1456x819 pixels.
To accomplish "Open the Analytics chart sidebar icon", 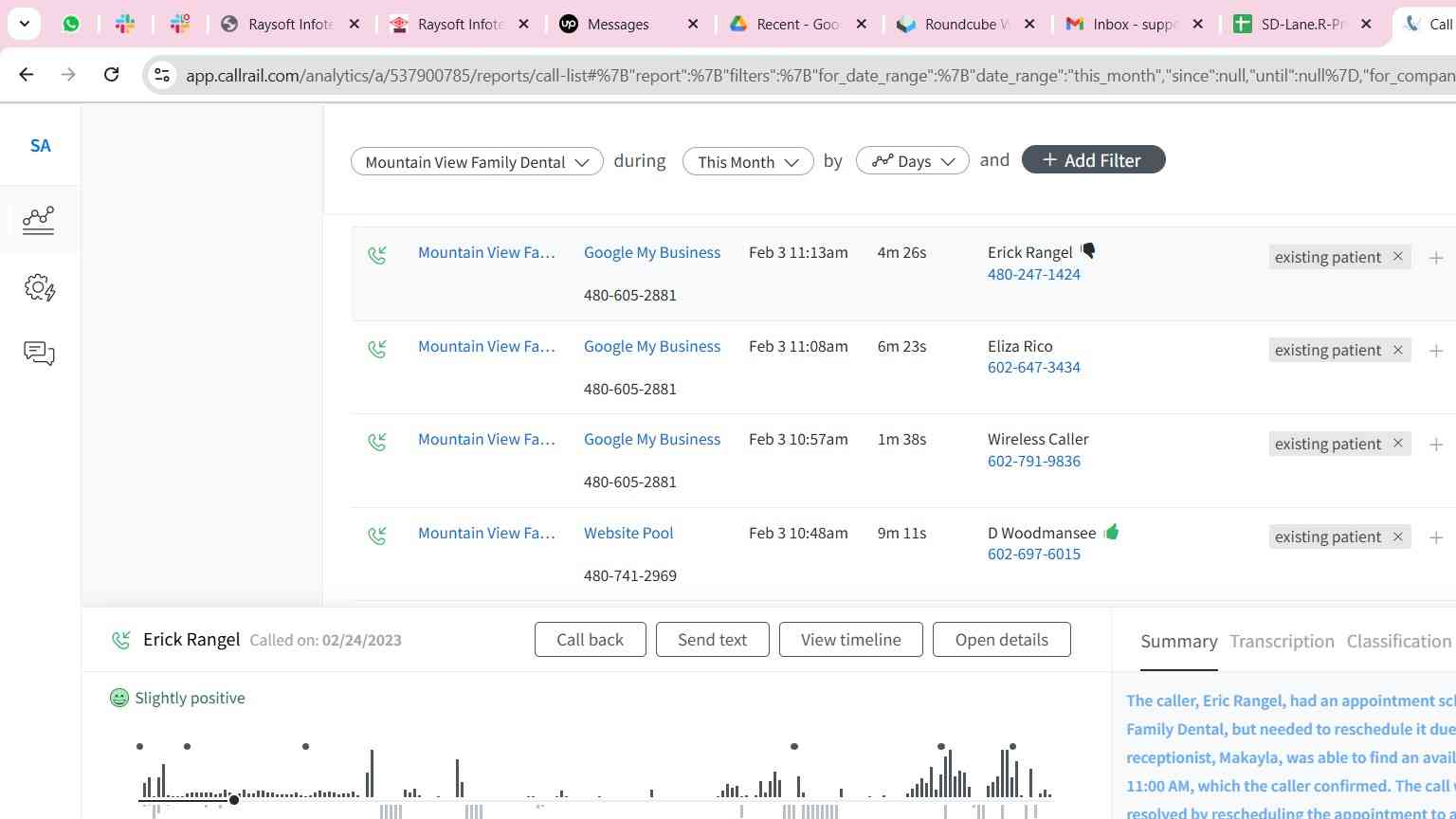I will click(x=39, y=220).
